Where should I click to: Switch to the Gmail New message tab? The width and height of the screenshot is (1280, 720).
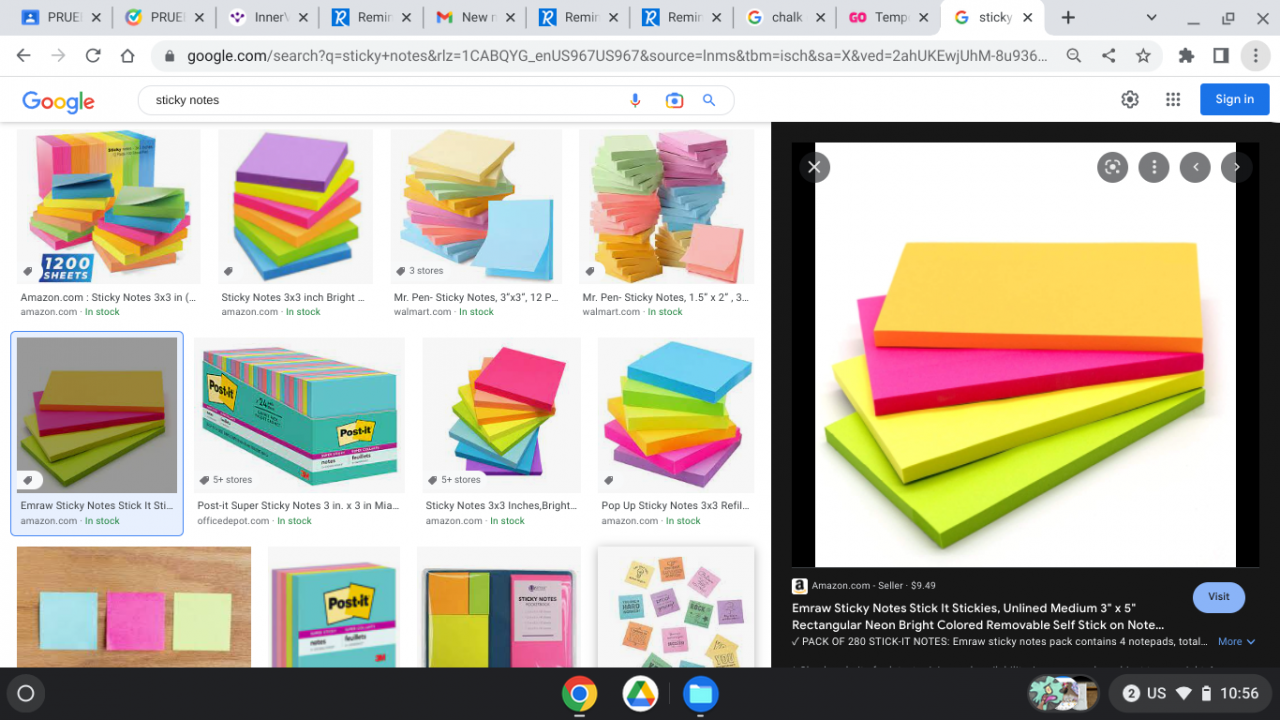474,17
